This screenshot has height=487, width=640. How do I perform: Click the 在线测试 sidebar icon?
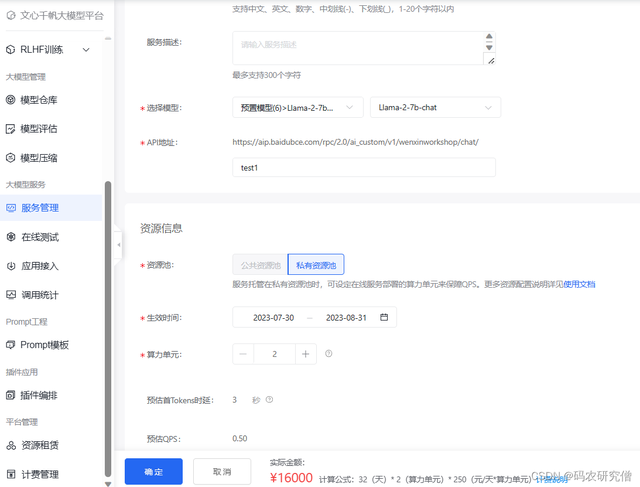click(x=11, y=237)
